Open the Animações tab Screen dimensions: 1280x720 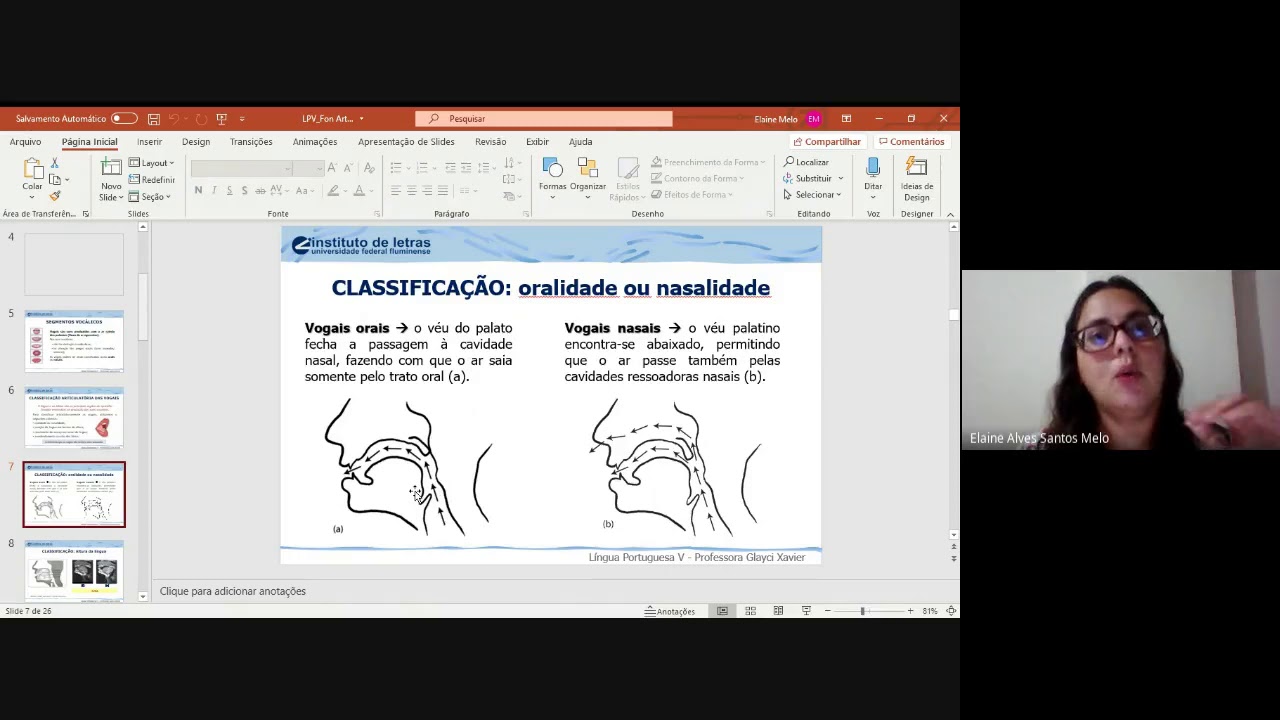click(x=315, y=142)
